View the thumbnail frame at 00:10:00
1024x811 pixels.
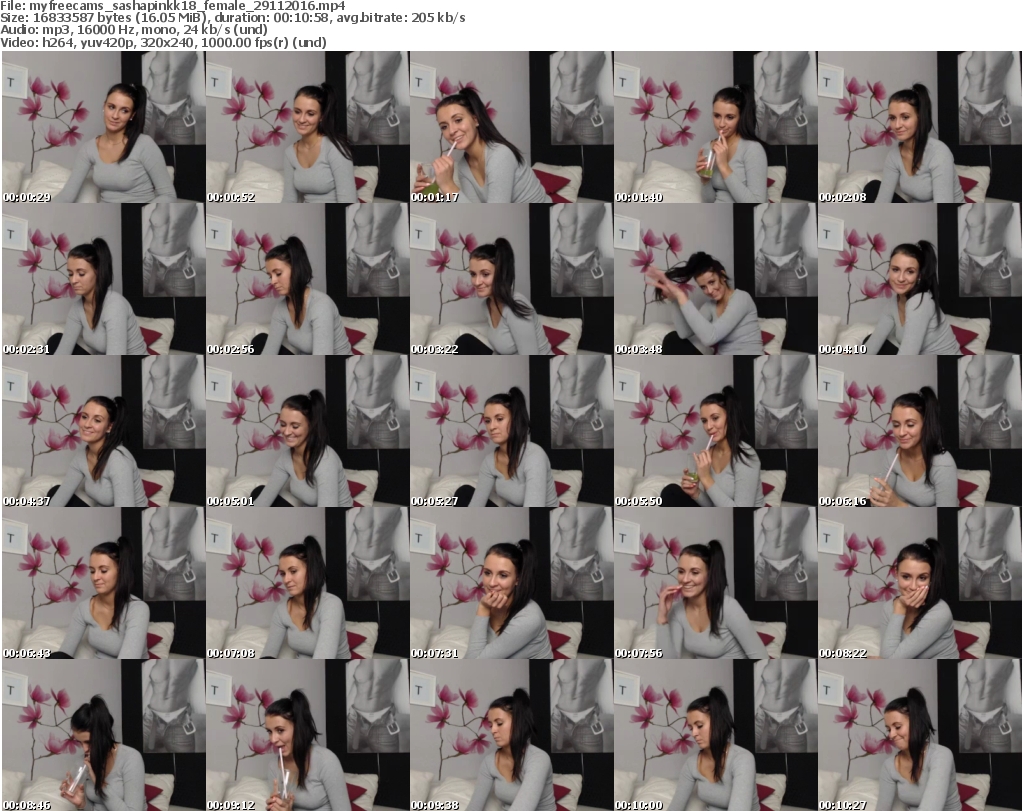click(716, 735)
